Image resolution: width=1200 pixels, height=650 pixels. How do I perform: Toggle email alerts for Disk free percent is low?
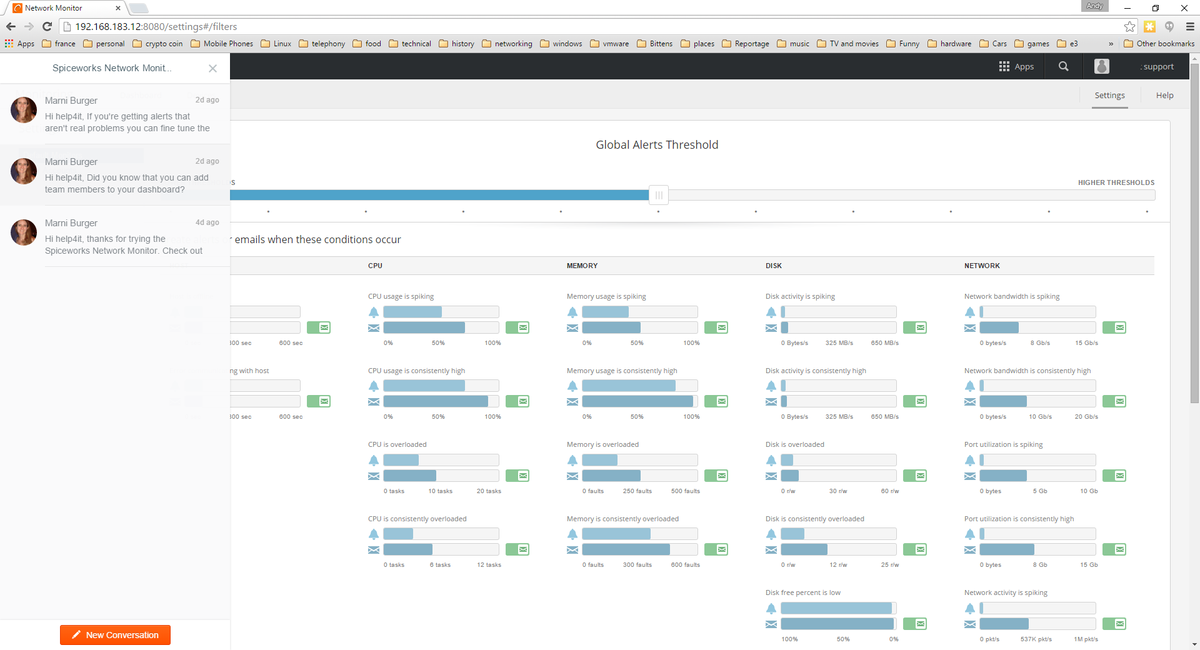tap(916, 623)
